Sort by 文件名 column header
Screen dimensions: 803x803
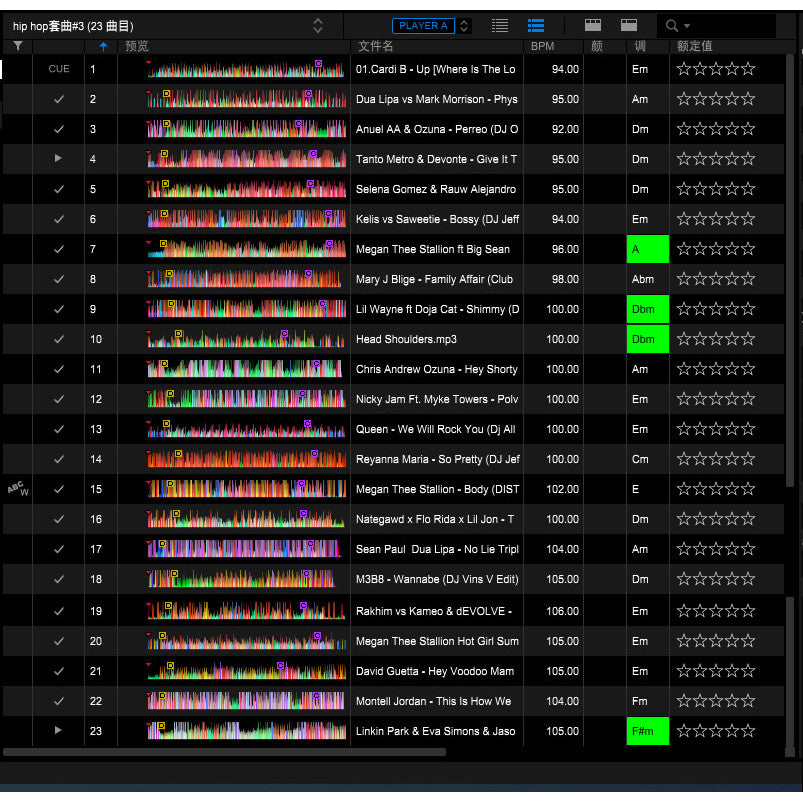[375, 46]
